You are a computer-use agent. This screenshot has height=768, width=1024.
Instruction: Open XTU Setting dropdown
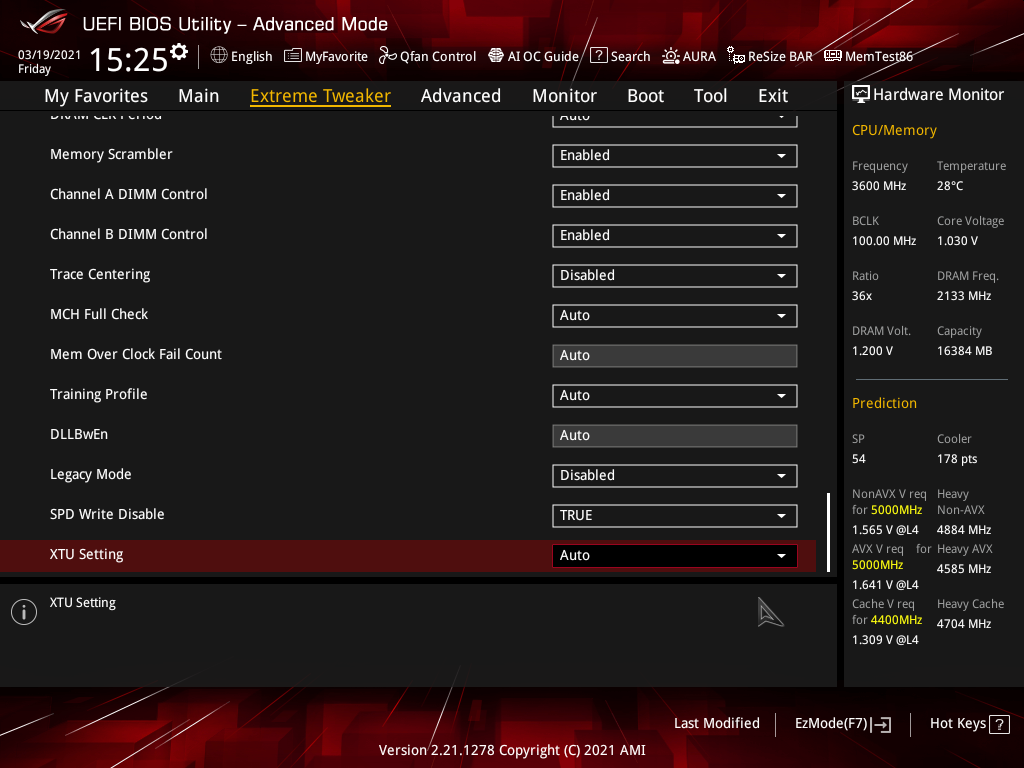click(675, 555)
